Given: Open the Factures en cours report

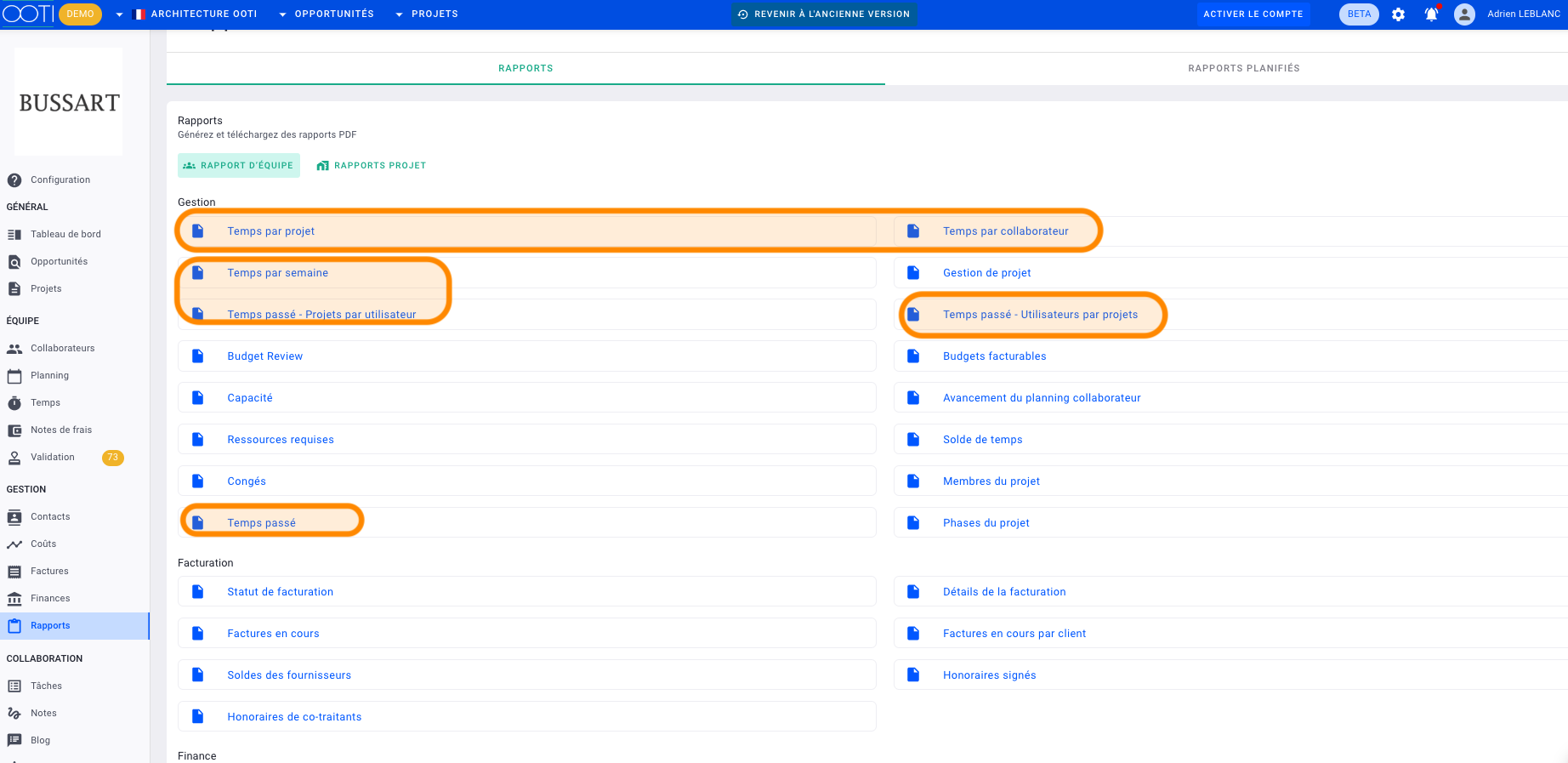Looking at the screenshot, I should tap(526, 634).
